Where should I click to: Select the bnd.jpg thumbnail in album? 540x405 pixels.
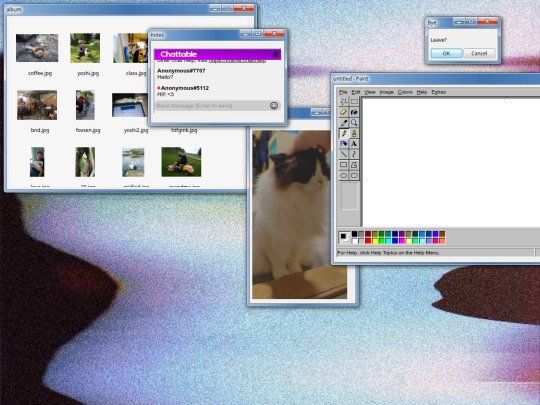[37, 105]
